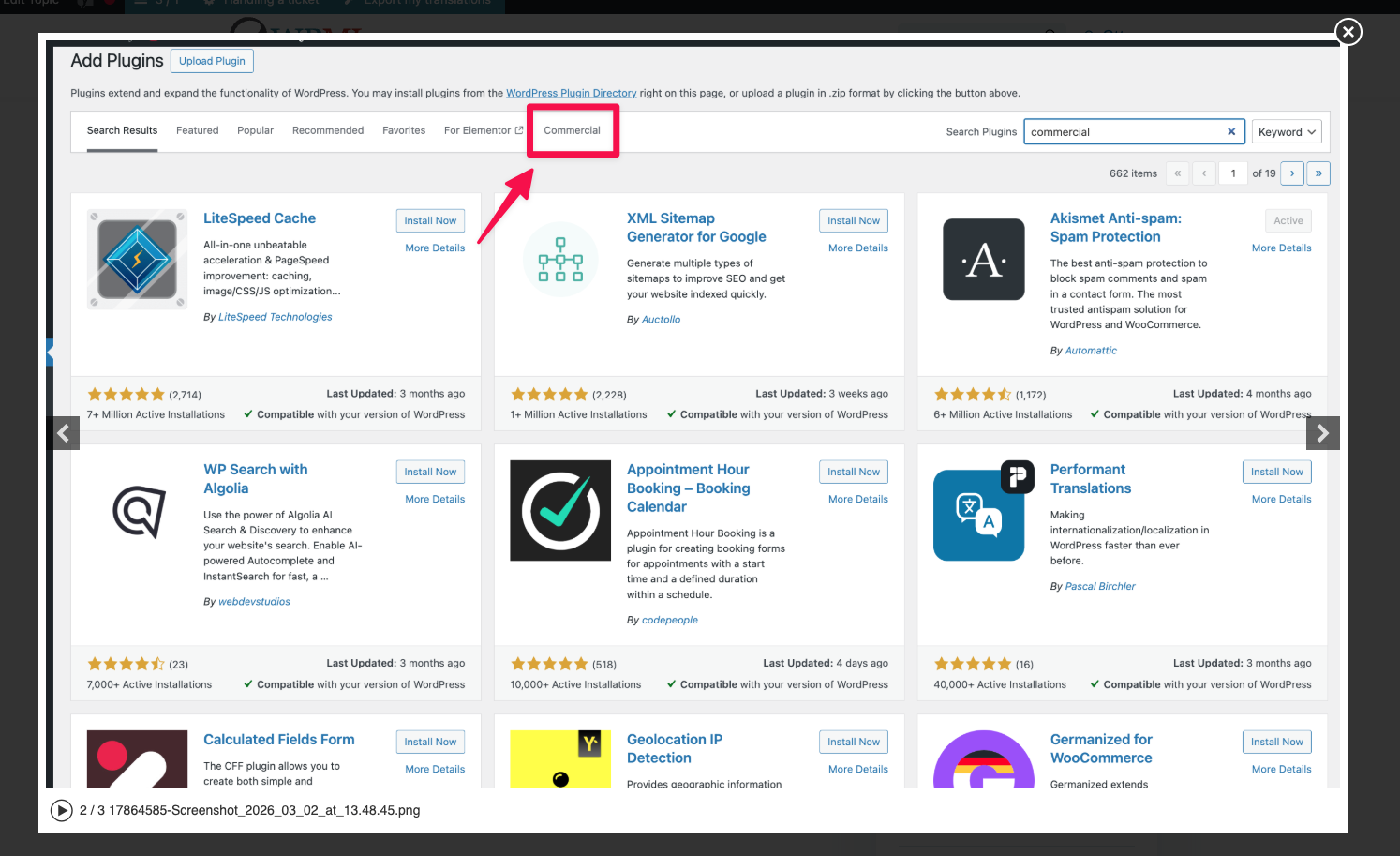Screen dimensions: 1400x856
Task: Go to next page of plugin results
Action: (1292, 173)
